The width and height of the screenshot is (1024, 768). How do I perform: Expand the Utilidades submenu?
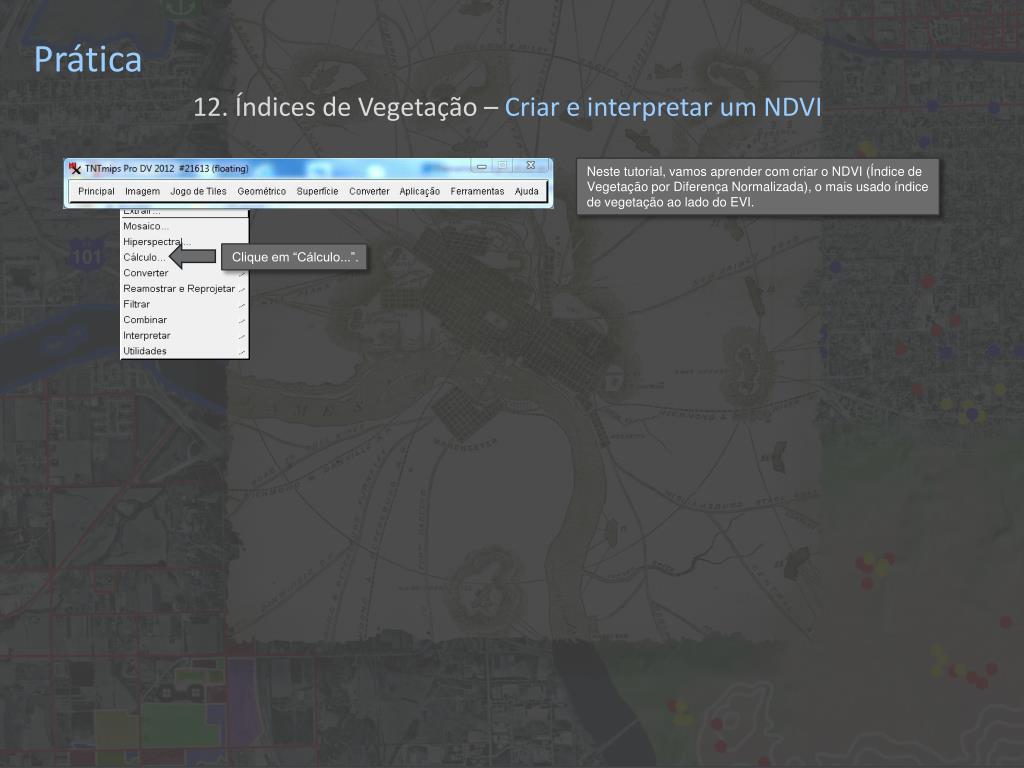pyautogui.click(x=184, y=351)
